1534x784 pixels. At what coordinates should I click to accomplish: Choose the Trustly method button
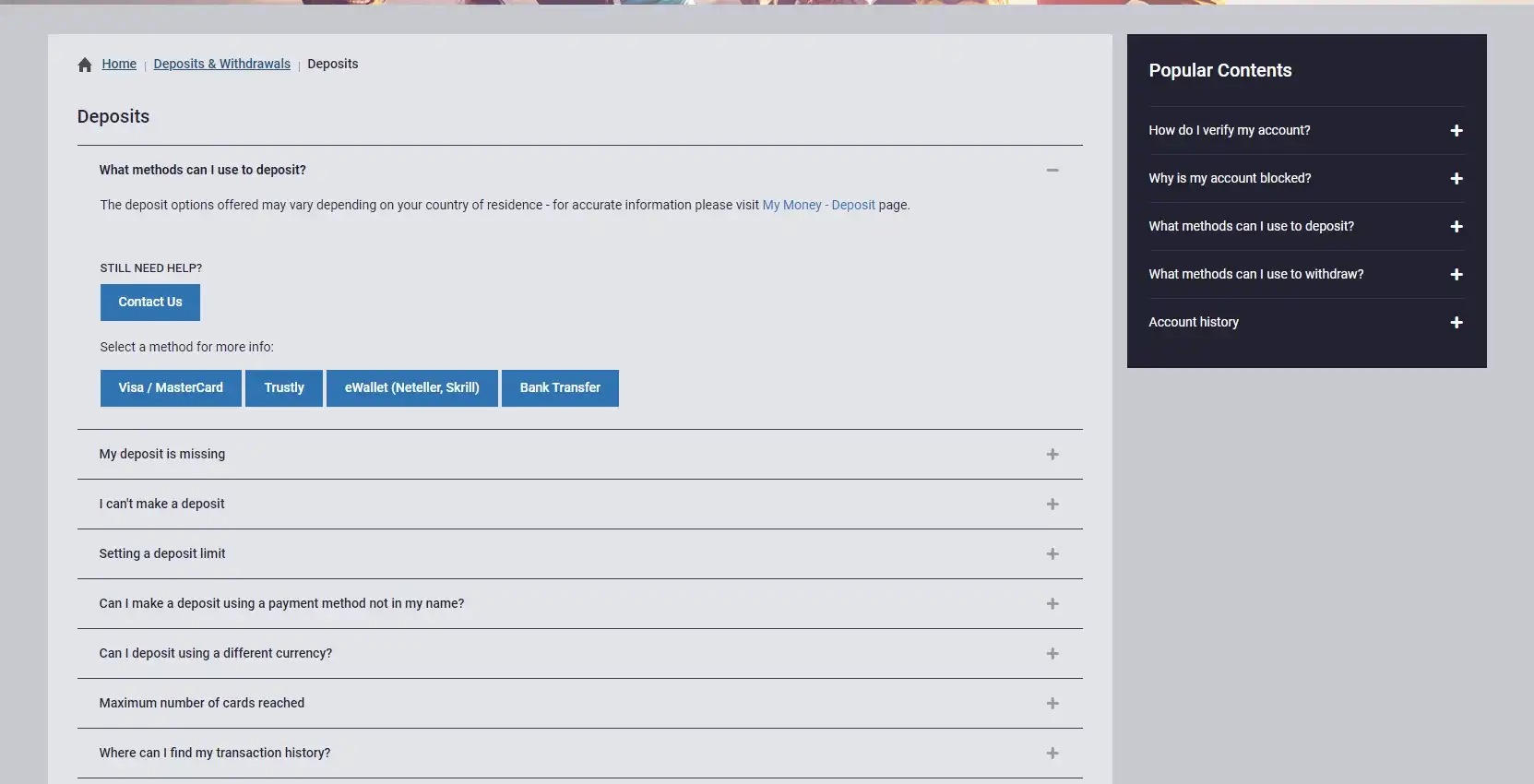(x=284, y=388)
